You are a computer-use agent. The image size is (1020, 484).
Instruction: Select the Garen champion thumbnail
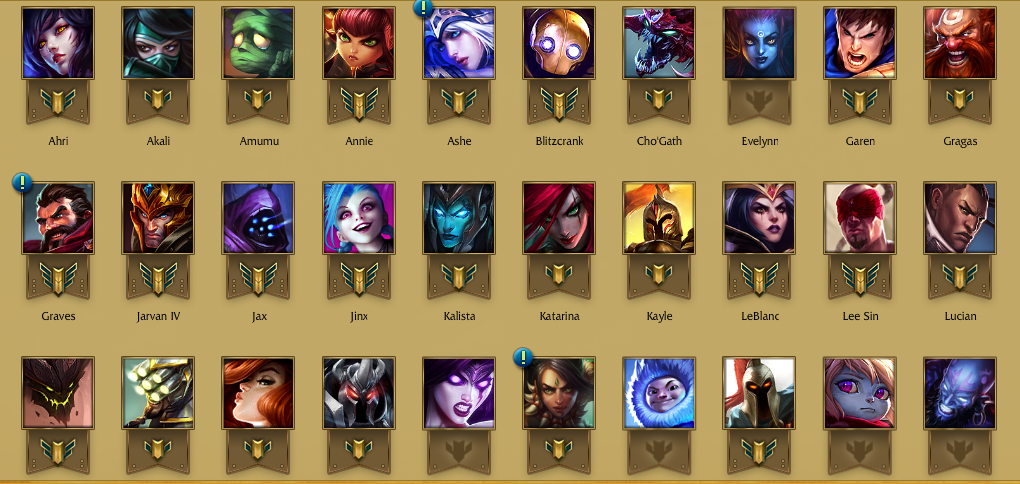tap(859, 43)
